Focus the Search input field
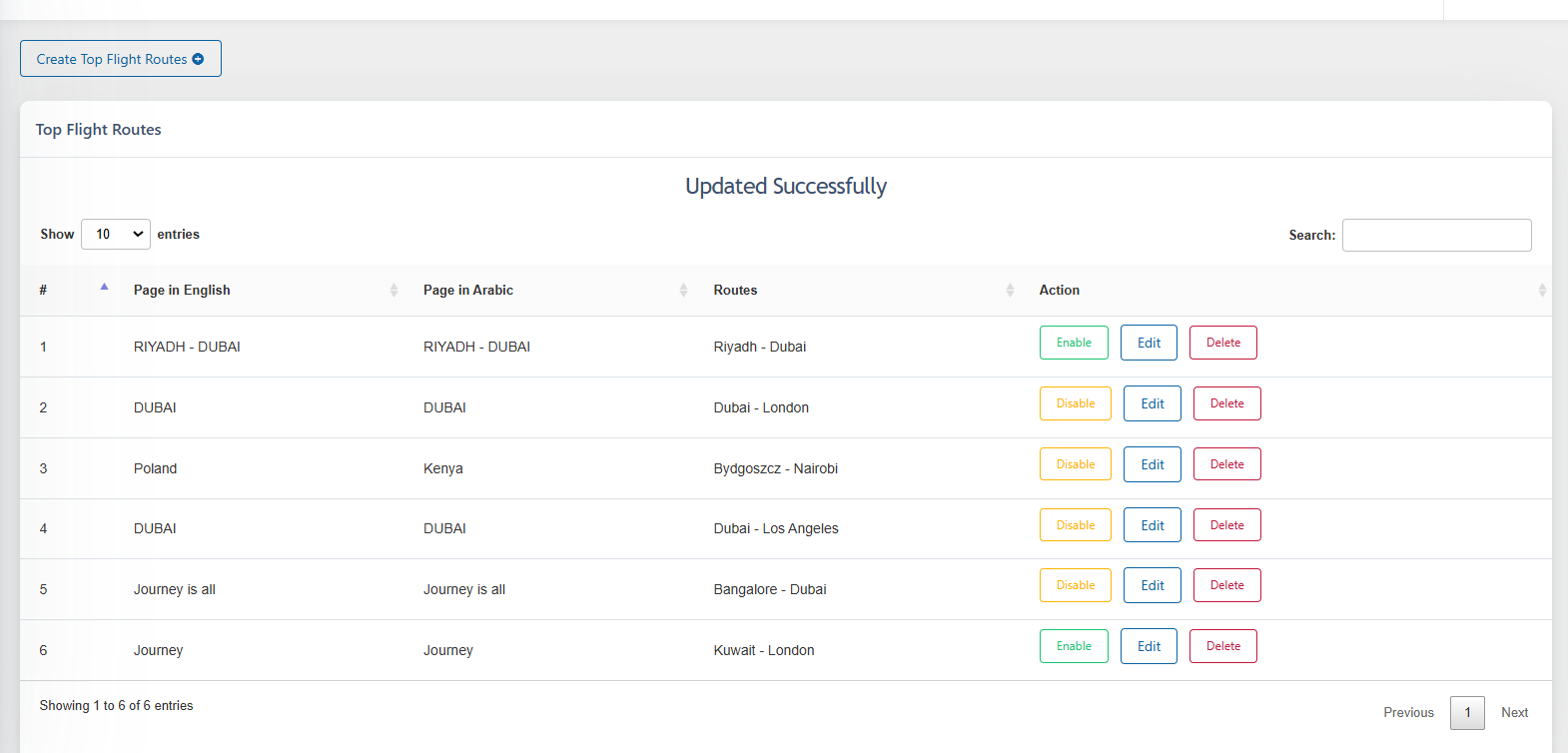The width and height of the screenshot is (1568, 753). coord(1436,235)
